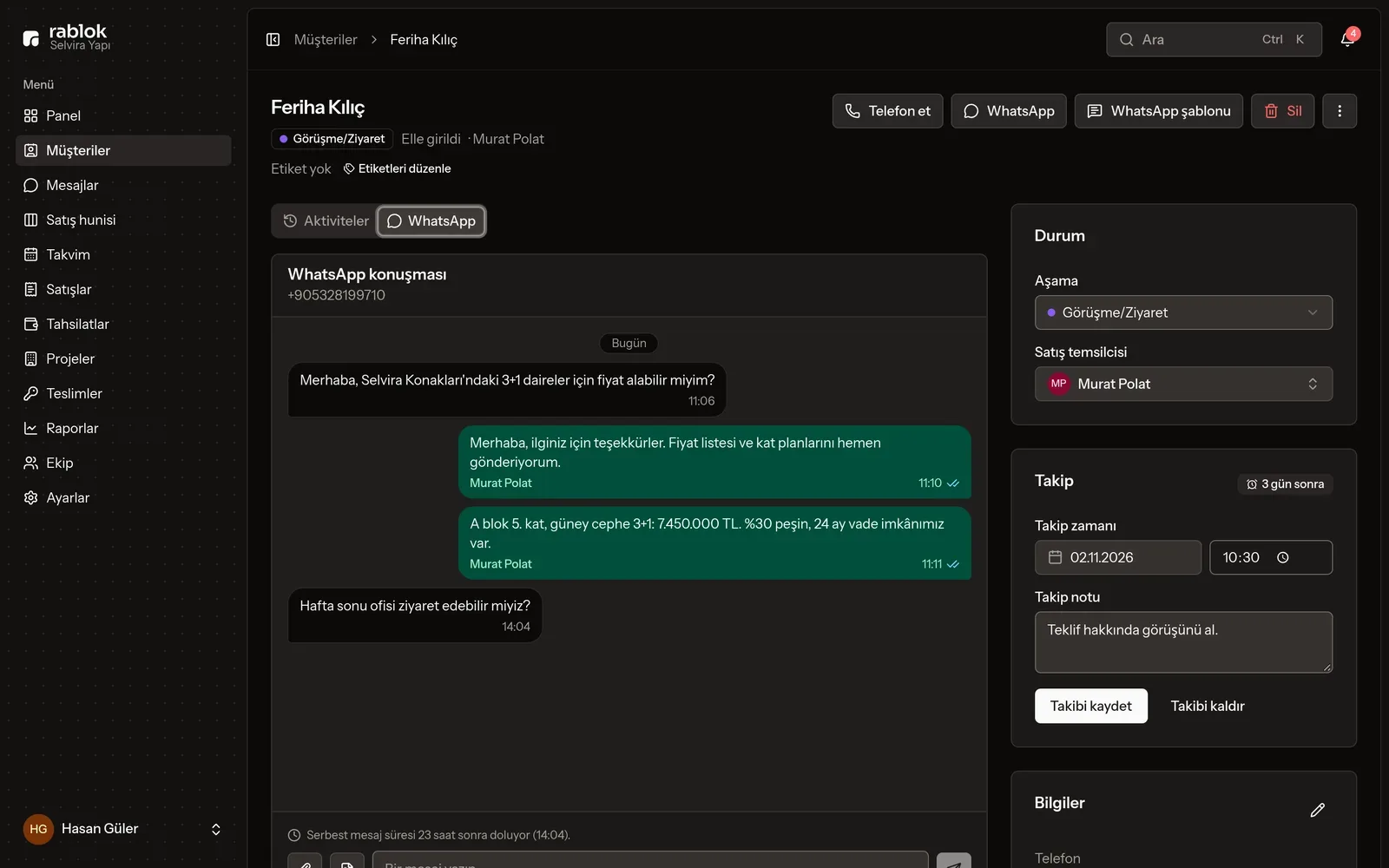Image resolution: width=1389 pixels, height=868 pixels.
Task: Open Raporlar in the sidebar
Action: coord(123,428)
